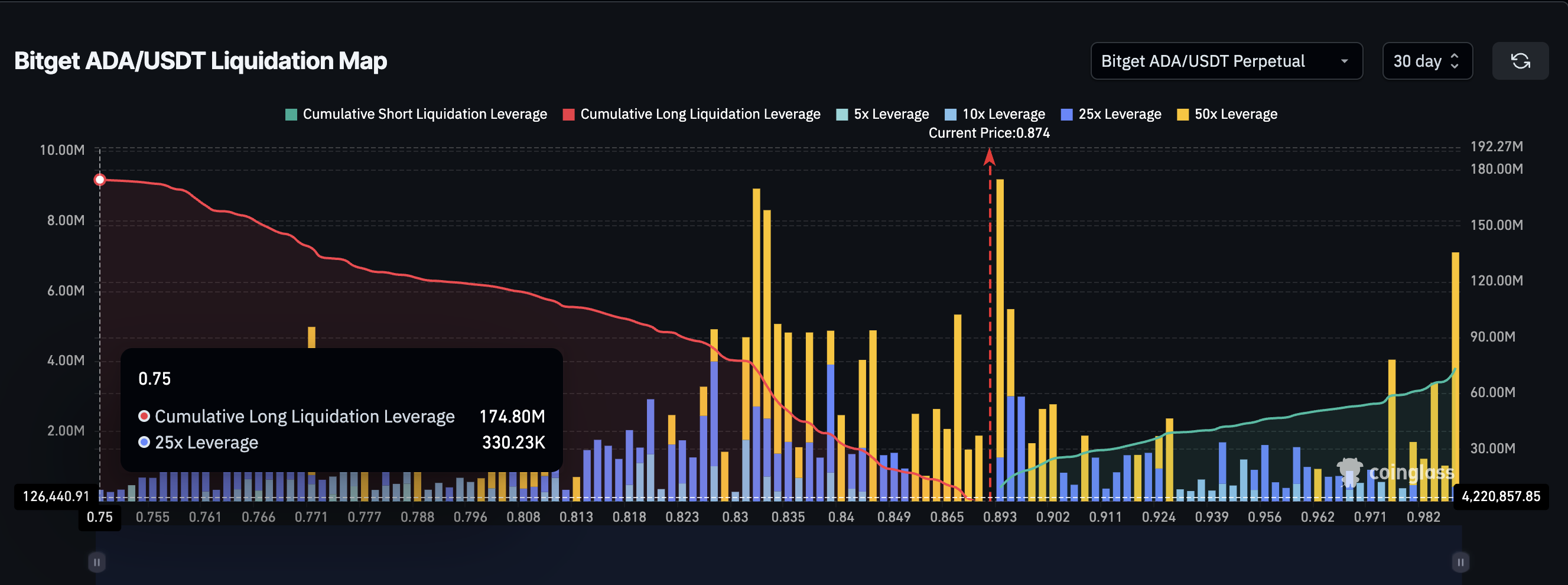Click the caret on the perpetual pair selector
Viewport: 1568px width, 585px height.
1345,61
